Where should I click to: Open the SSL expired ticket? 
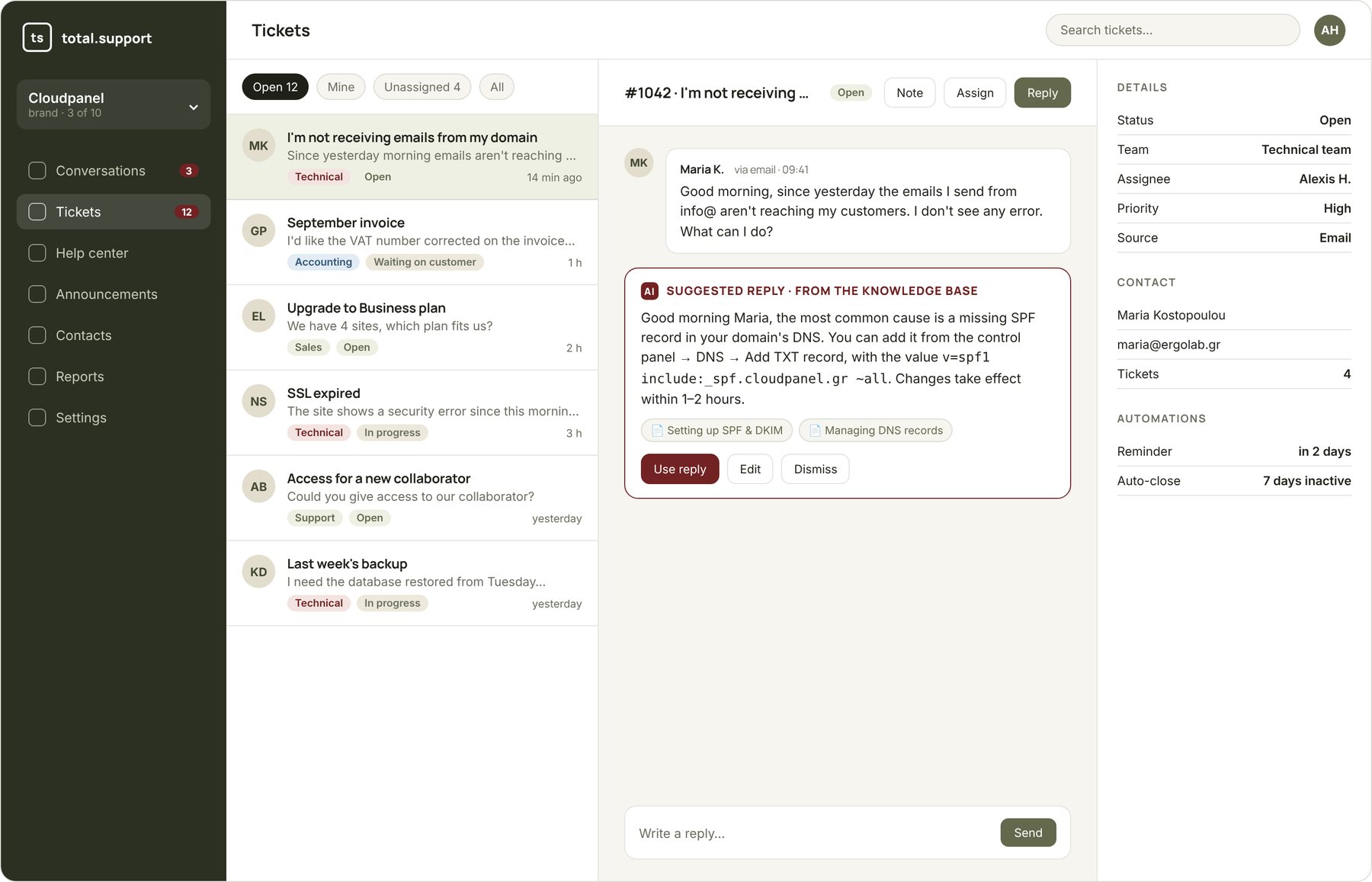pyautogui.click(x=412, y=412)
